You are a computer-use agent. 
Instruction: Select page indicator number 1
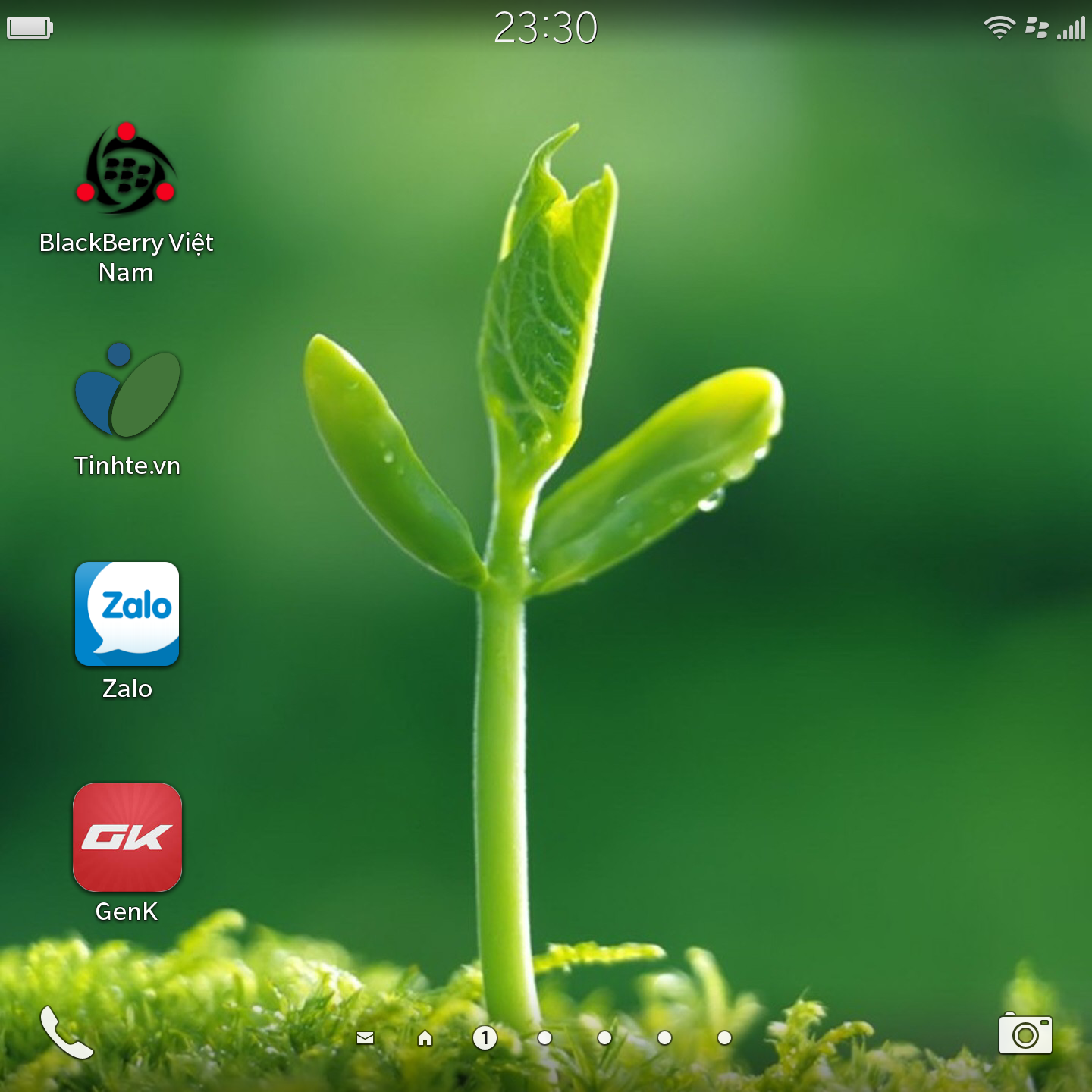pyautogui.click(x=485, y=1037)
